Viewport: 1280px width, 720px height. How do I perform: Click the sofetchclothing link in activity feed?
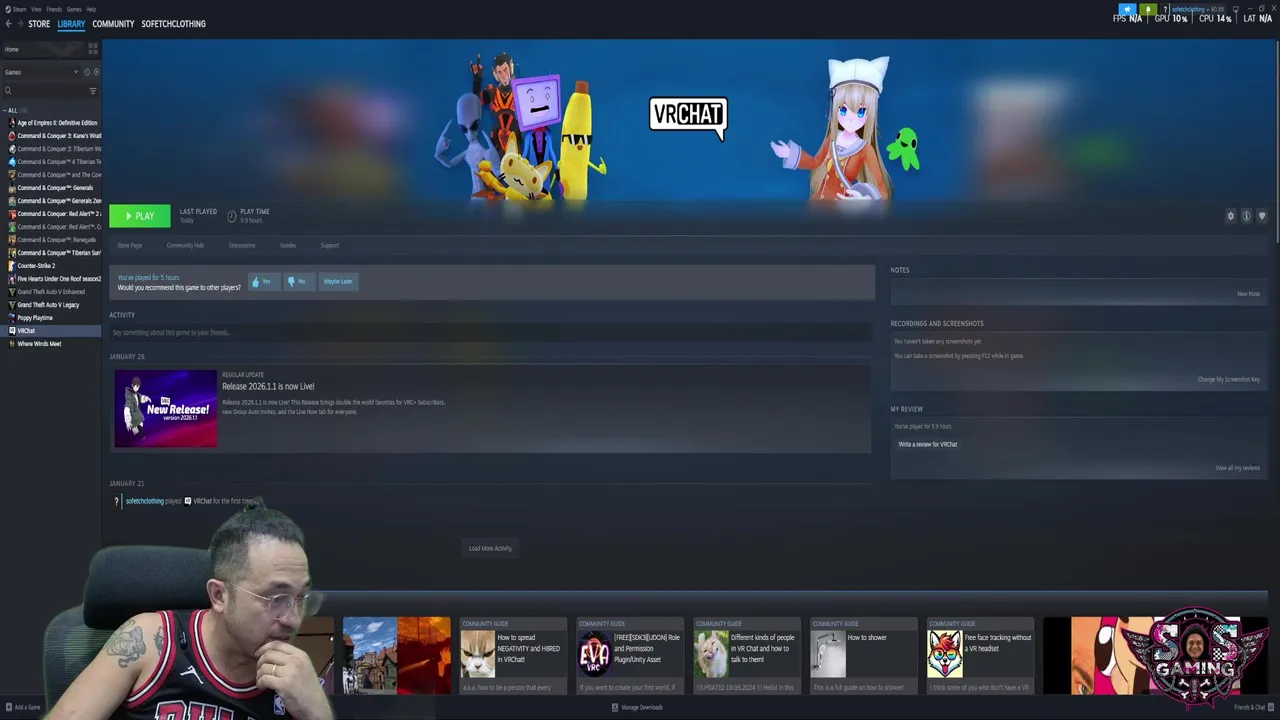click(x=144, y=501)
